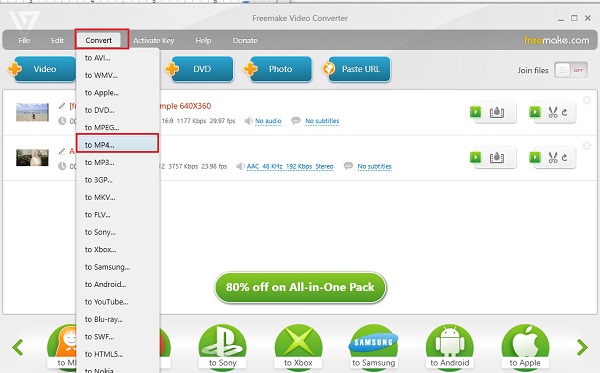
Task: Open first video's film effects icon
Action: pyautogui.click(x=497, y=112)
